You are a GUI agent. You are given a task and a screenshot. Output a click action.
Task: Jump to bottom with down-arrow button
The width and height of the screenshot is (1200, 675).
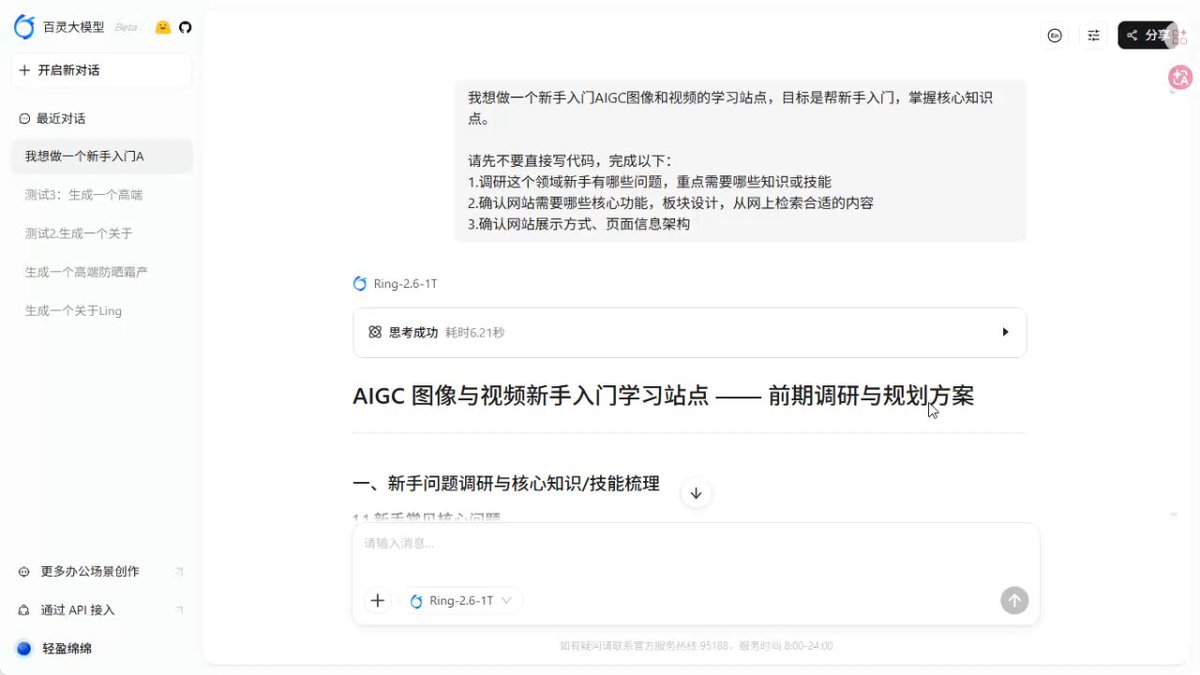(696, 493)
